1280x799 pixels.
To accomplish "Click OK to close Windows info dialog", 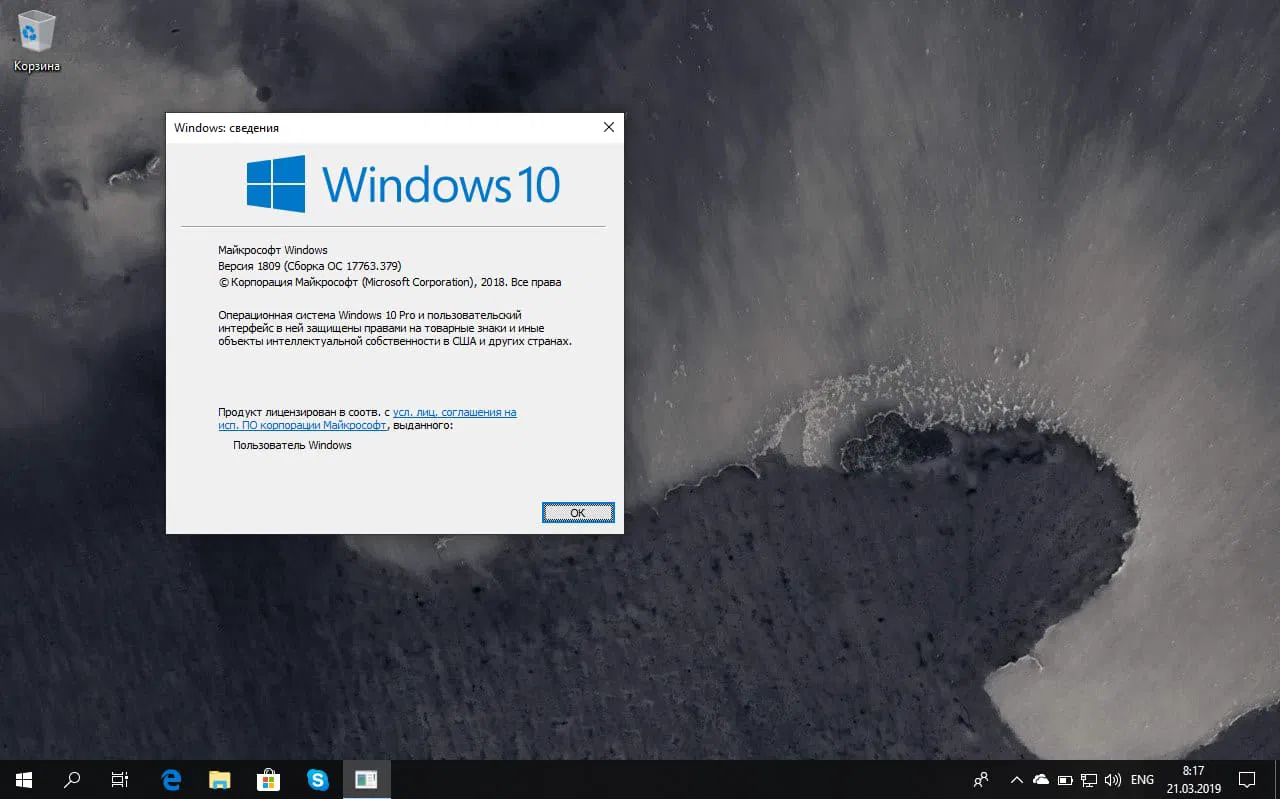I will (x=578, y=512).
